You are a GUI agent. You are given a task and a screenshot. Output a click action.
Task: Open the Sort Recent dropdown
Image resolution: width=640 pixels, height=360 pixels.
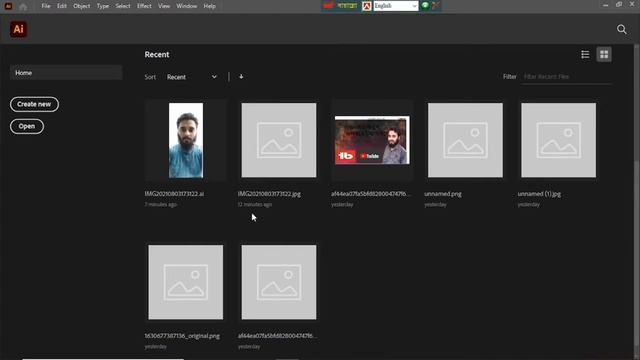coord(191,77)
